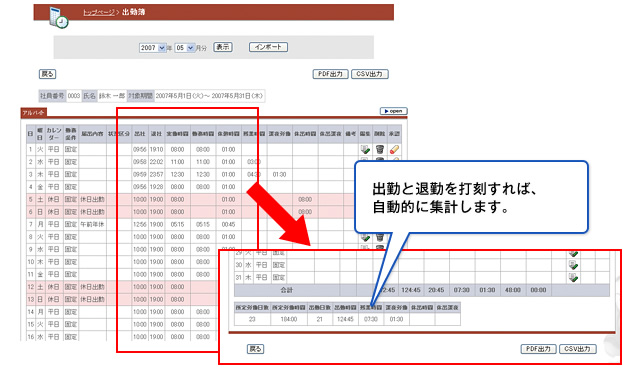
Task: Click the 23 scheduled workdays value
Action: tap(252, 319)
